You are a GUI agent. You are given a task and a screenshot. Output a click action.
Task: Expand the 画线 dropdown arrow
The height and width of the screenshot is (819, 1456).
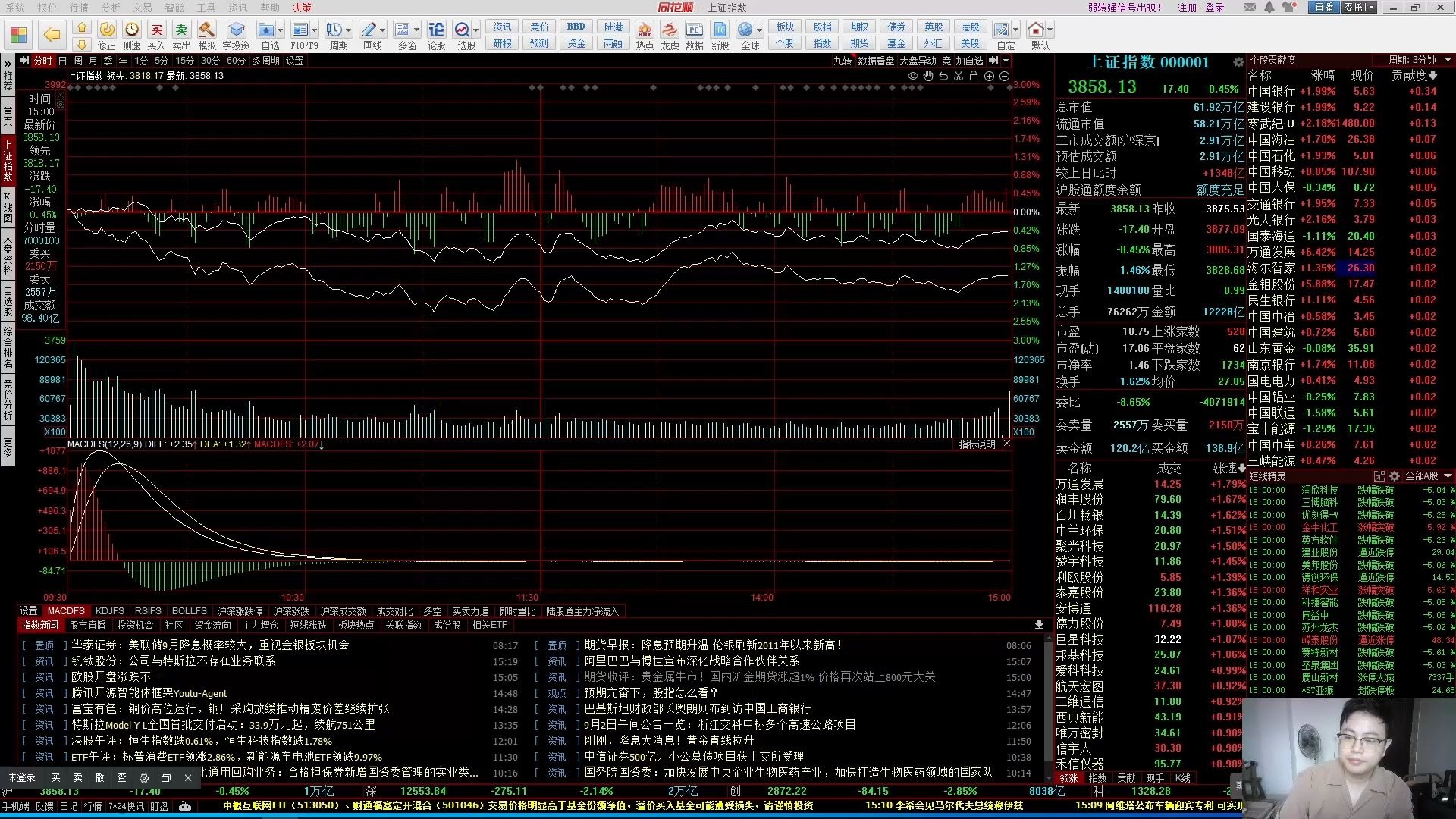pos(382,30)
